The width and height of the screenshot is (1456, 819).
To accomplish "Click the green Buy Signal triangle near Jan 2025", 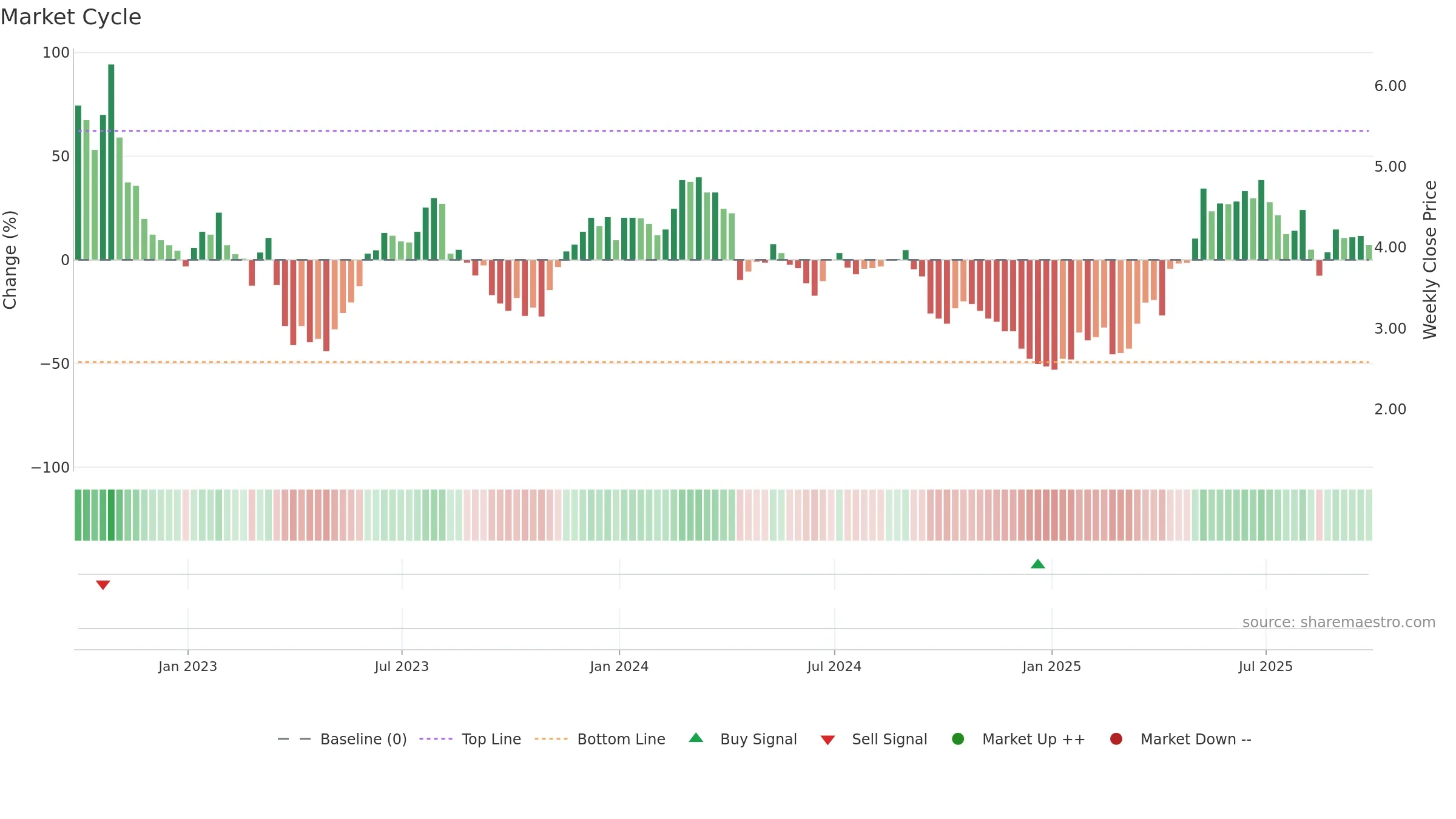I will coord(1038,564).
